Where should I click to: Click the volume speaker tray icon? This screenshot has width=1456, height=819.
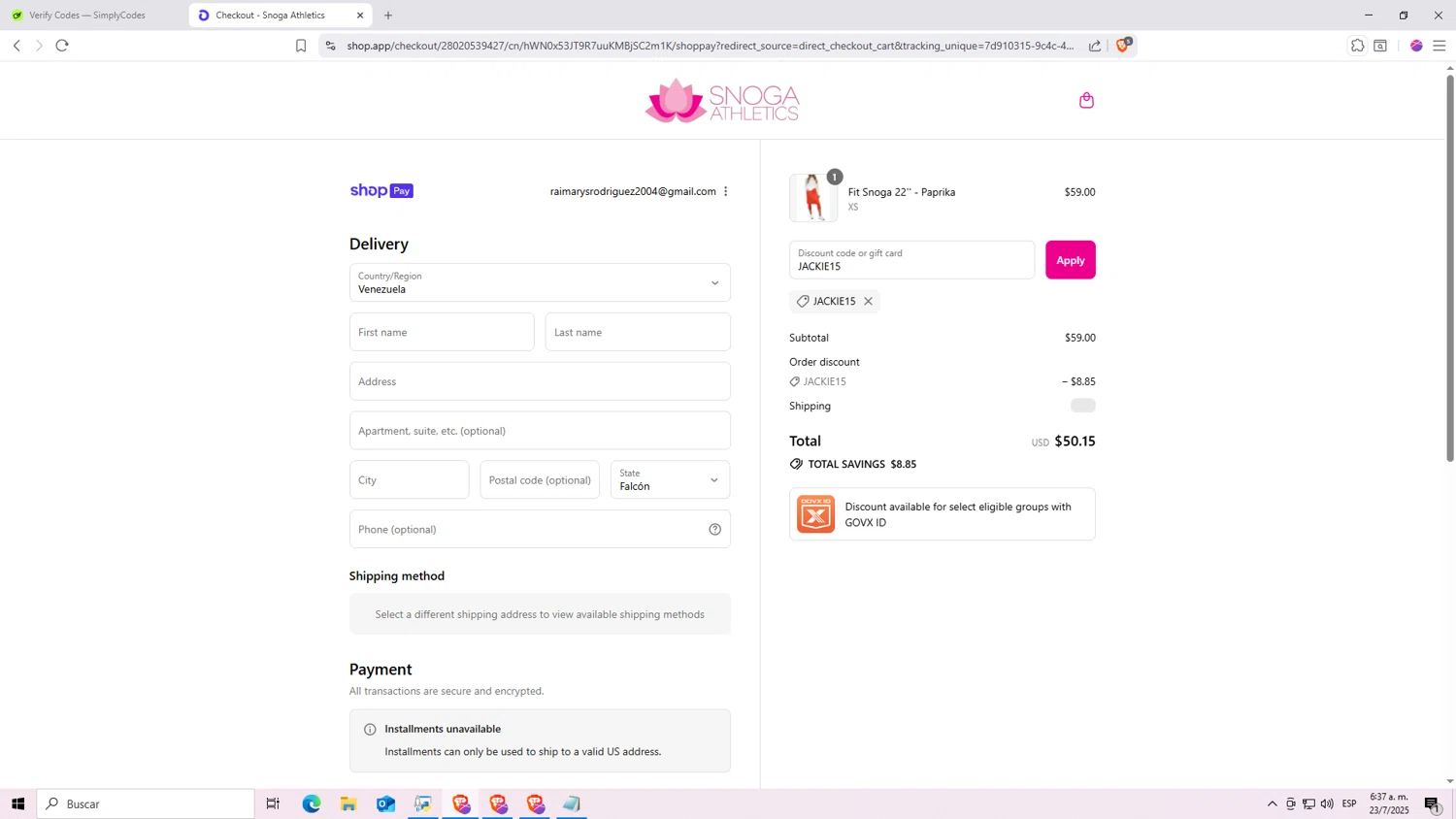pos(1327,803)
